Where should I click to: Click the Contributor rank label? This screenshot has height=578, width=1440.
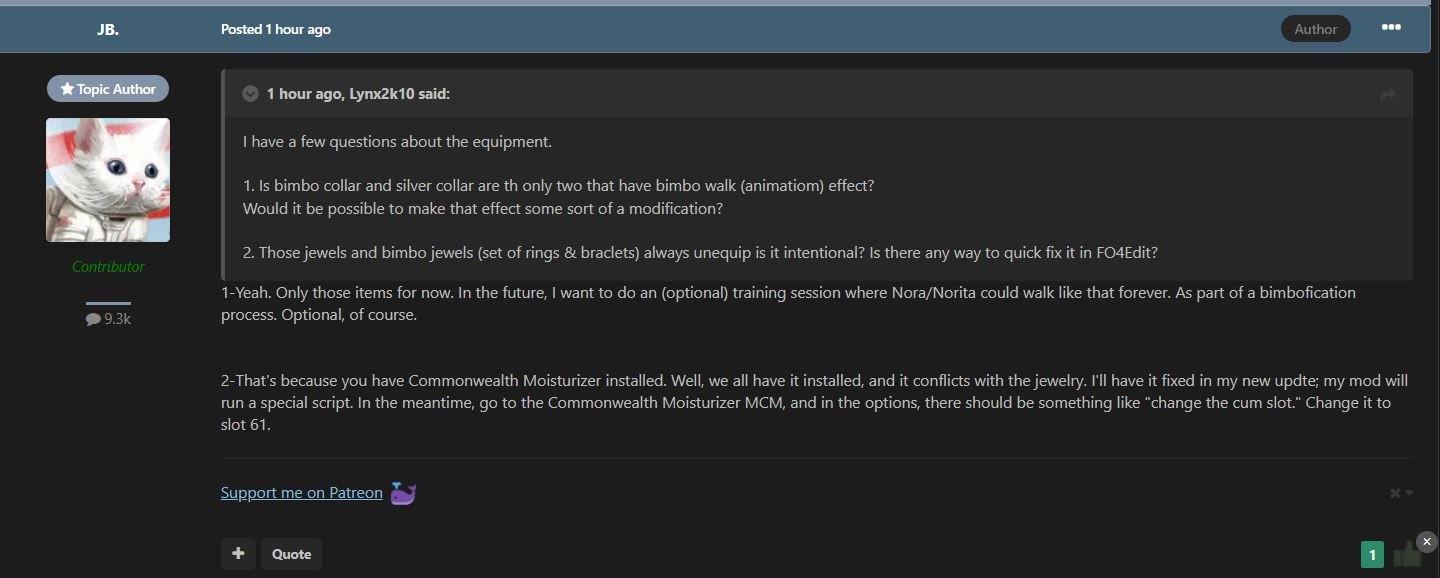click(x=108, y=267)
